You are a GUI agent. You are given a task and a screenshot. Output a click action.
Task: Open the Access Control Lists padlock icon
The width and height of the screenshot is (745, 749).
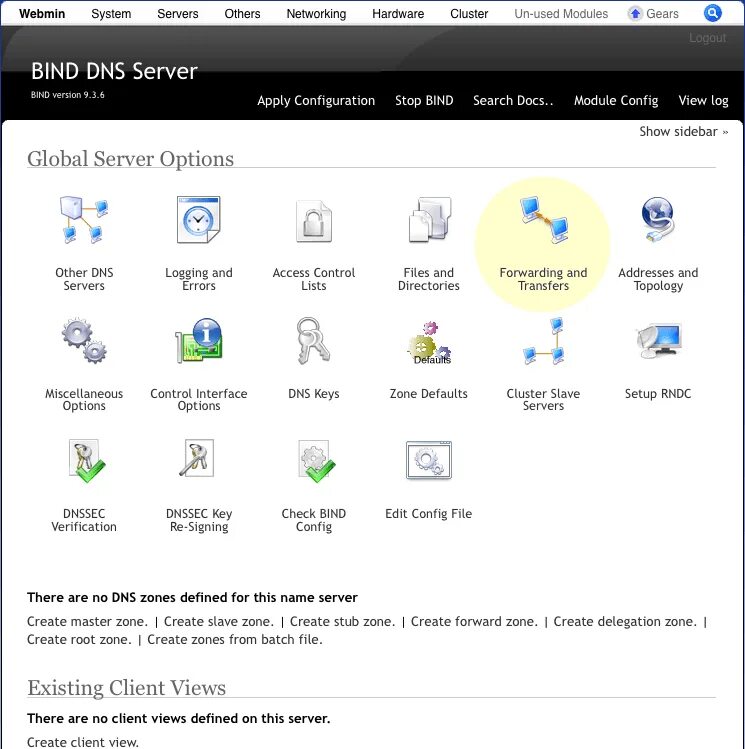tap(314, 221)
